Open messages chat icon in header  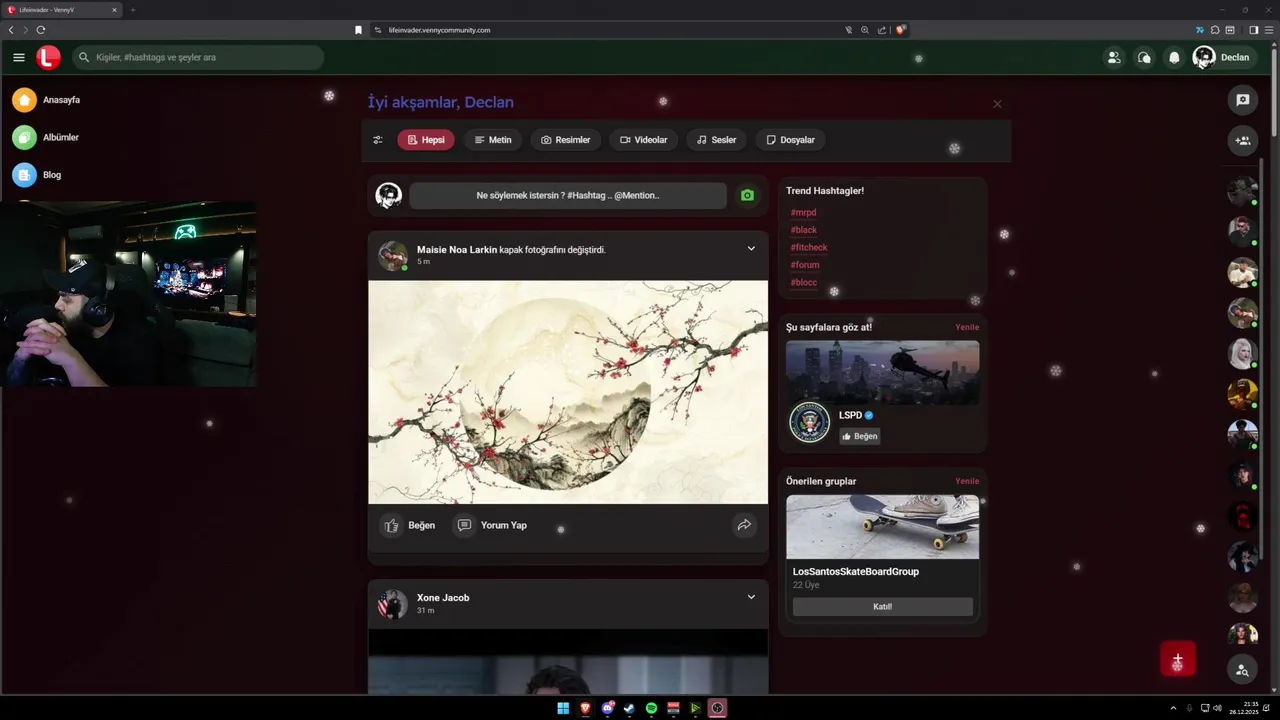[x=1144, y=57]
